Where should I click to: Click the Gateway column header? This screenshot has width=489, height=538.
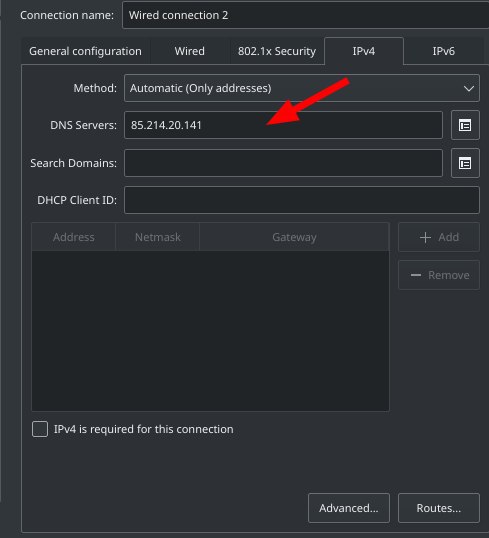click(x=294, y=237)
